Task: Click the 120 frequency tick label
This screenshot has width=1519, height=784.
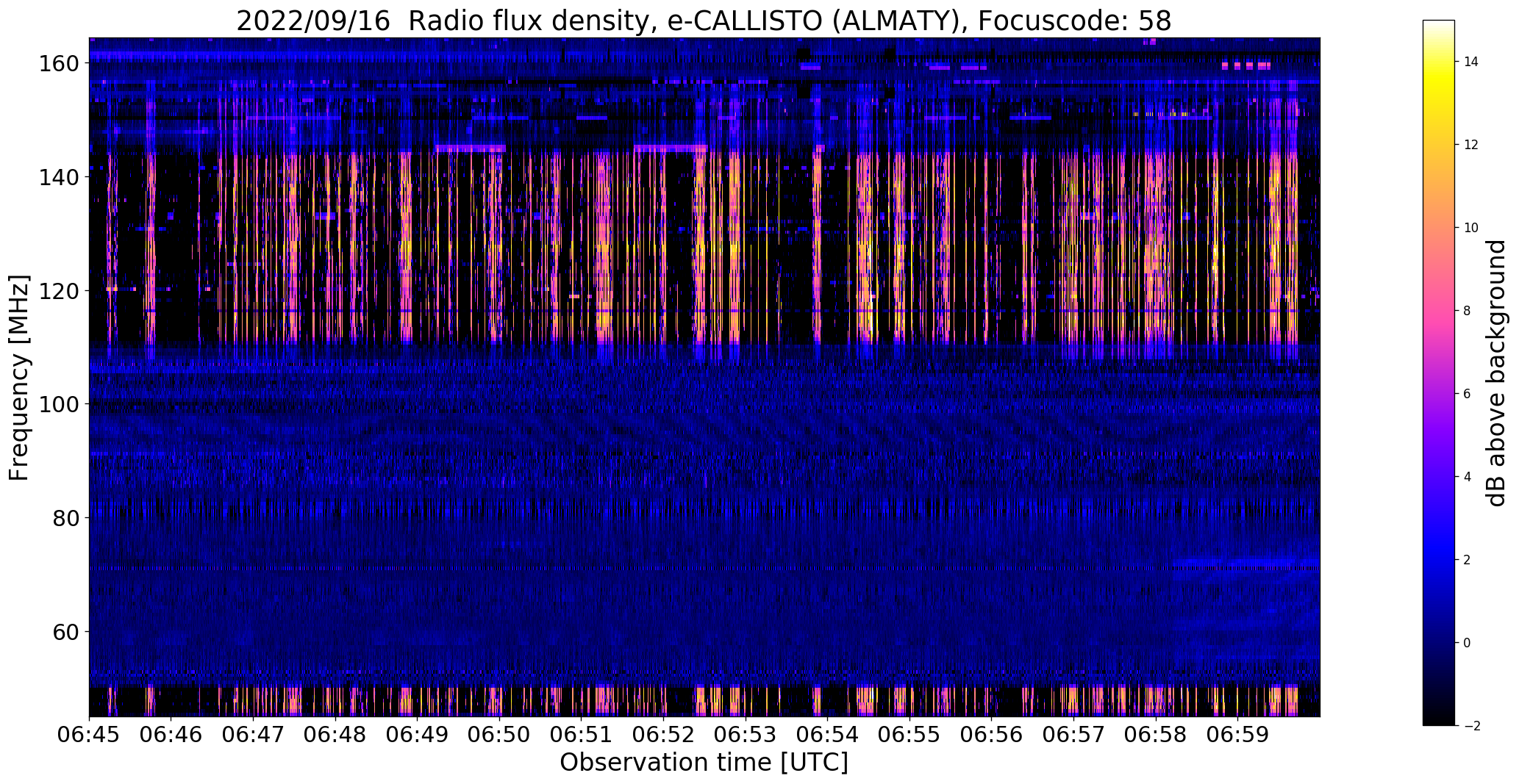Action: (58, 291)
